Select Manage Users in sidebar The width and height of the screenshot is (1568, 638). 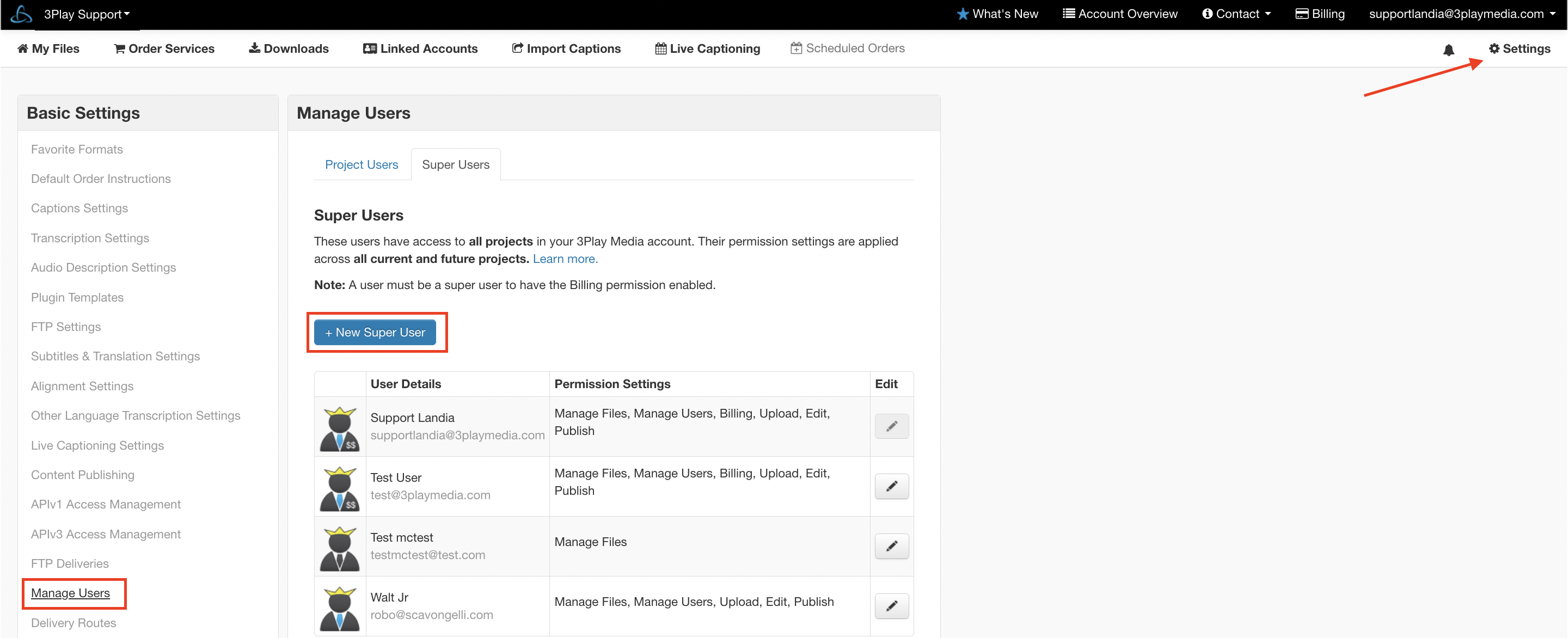pyautogui.click(x=71, y=593)
